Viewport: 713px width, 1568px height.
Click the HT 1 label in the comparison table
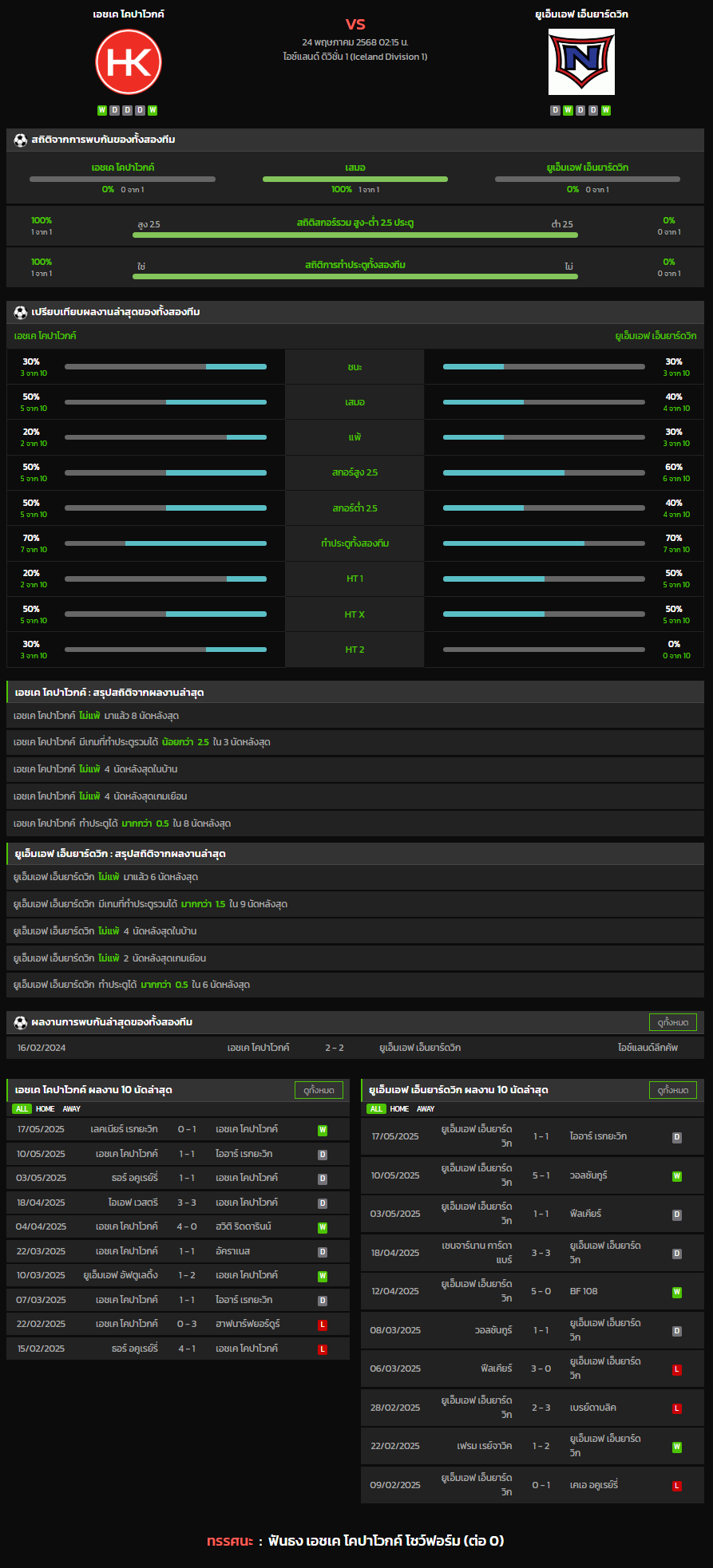[x=355, y=579]
